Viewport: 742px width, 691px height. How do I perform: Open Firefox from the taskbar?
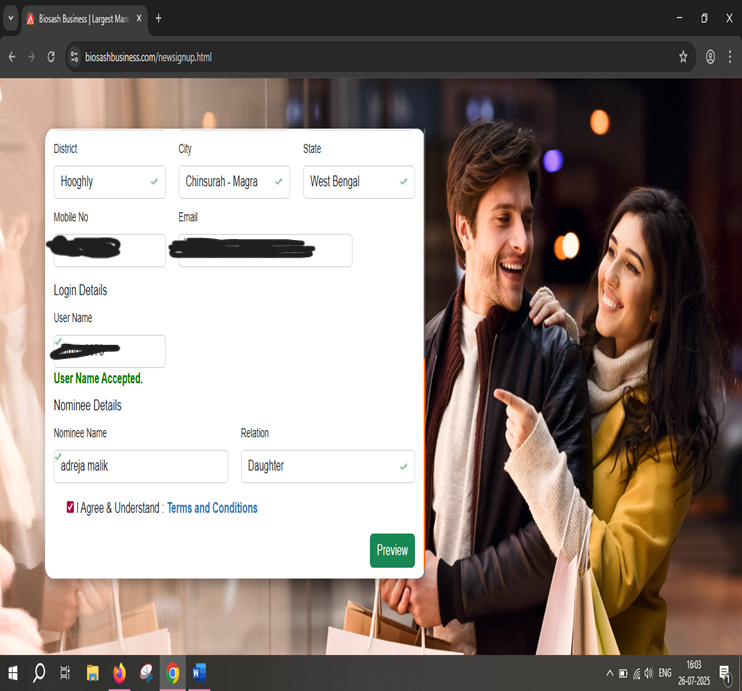pyautogui.click(x=120, y=673)
